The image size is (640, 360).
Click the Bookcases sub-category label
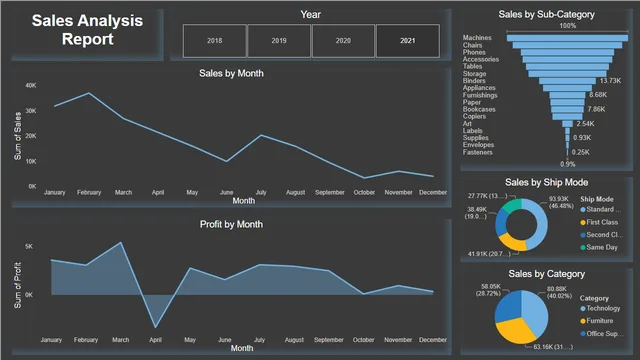(x=479, y=109)
